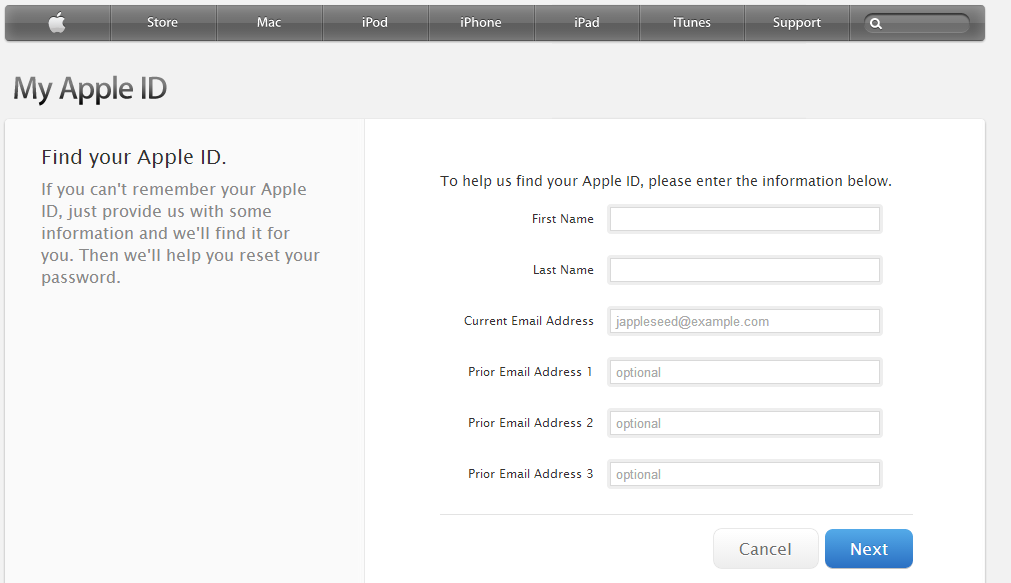
Task: Click the "Current Email Address" label
Action: click(529, 321)
